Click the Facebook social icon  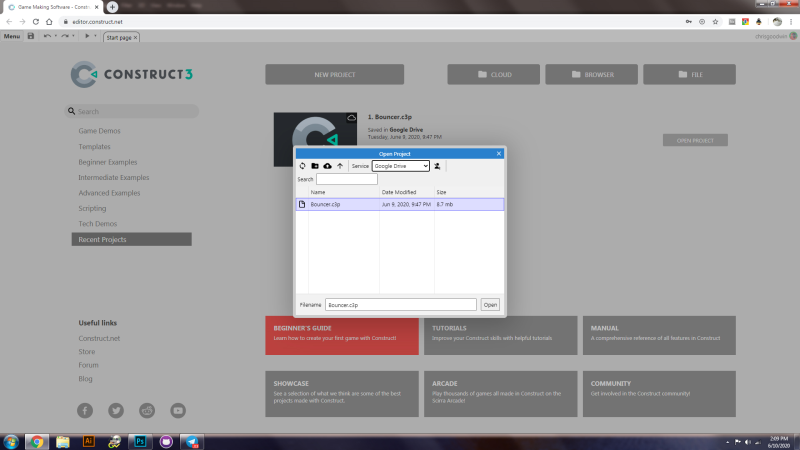[85, 410]
